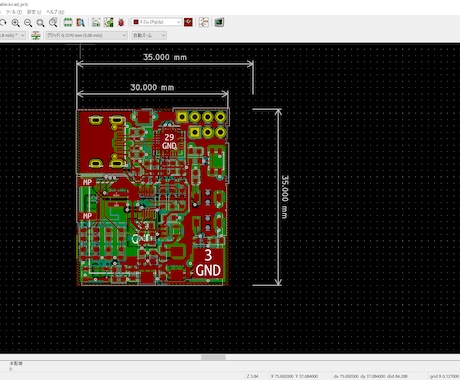Screen dimensions: 460x380
Task: Toggle the auto track width icon
Action: [36, 35]
